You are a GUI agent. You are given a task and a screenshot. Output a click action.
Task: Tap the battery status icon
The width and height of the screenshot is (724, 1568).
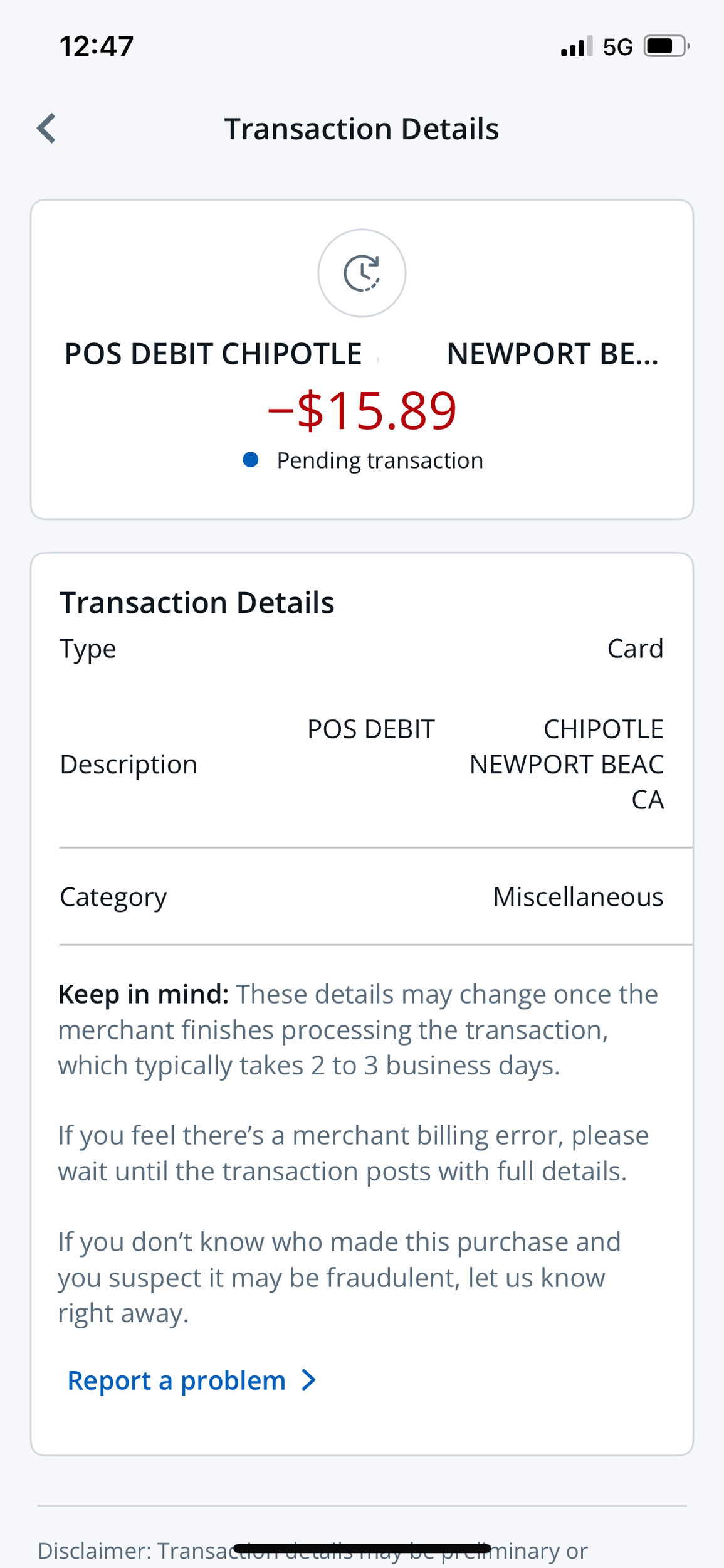(666, 46)
